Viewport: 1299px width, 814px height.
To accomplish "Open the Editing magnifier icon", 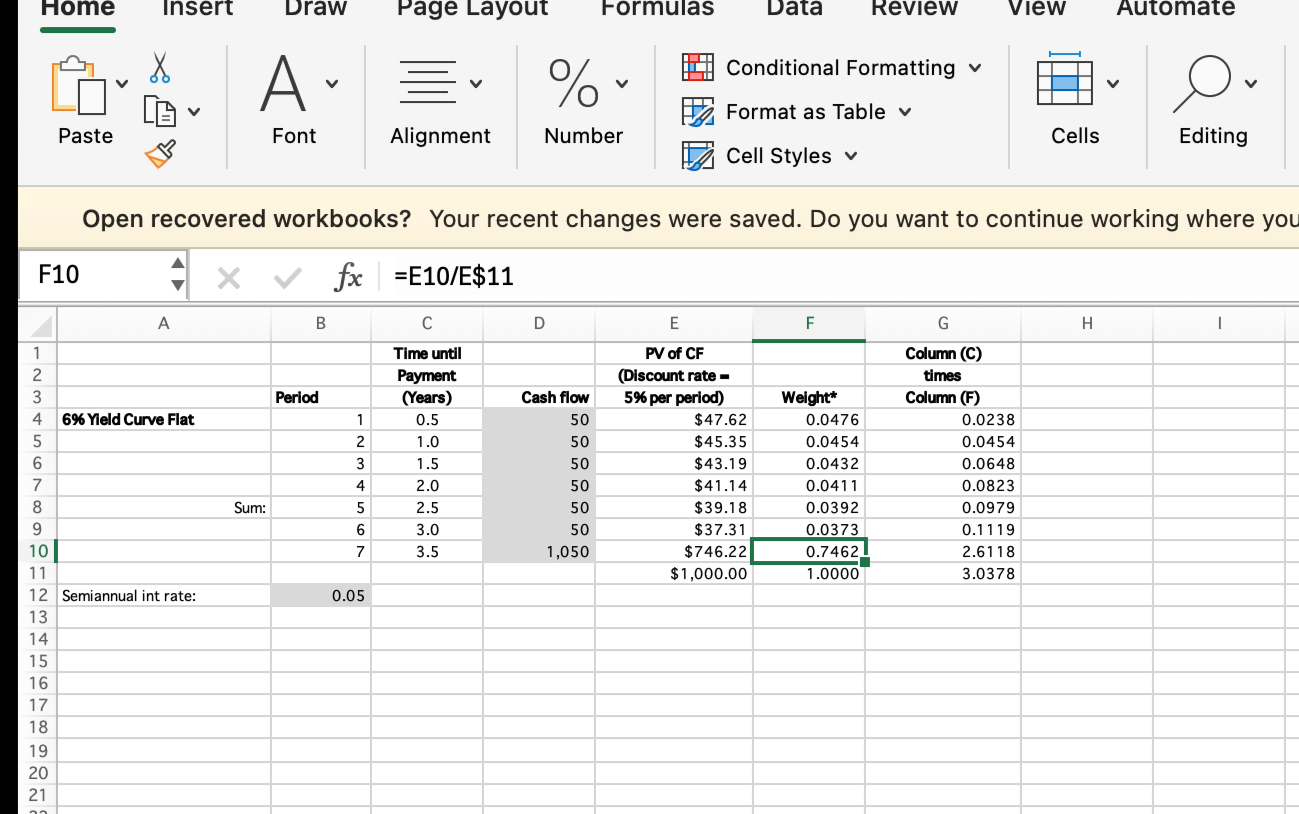I will (1202, 84).
